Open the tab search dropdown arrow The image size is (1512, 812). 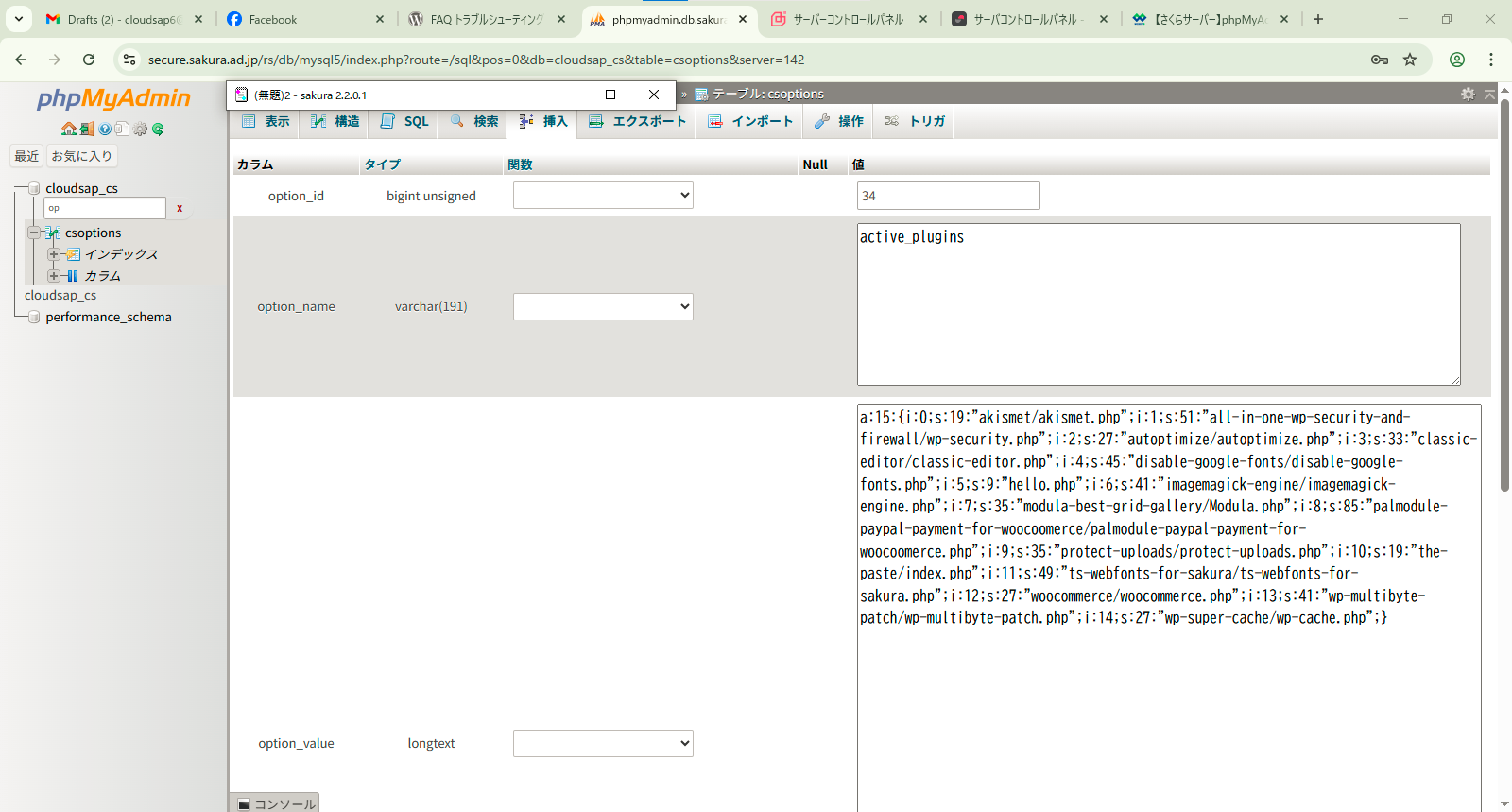point(18,19)
